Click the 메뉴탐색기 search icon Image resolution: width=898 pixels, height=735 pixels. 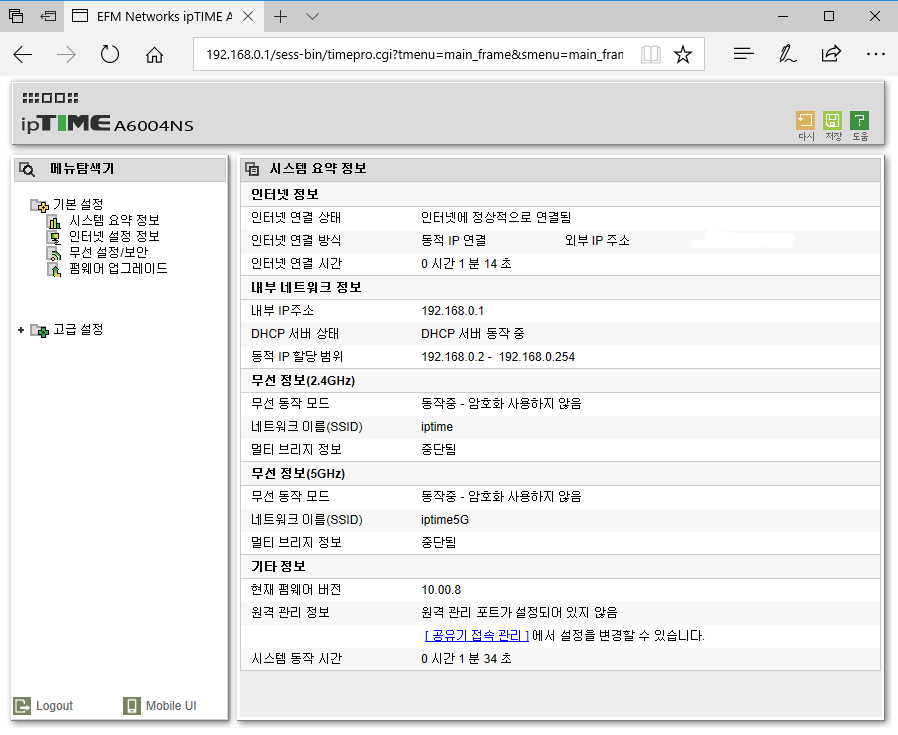(27, 169)
